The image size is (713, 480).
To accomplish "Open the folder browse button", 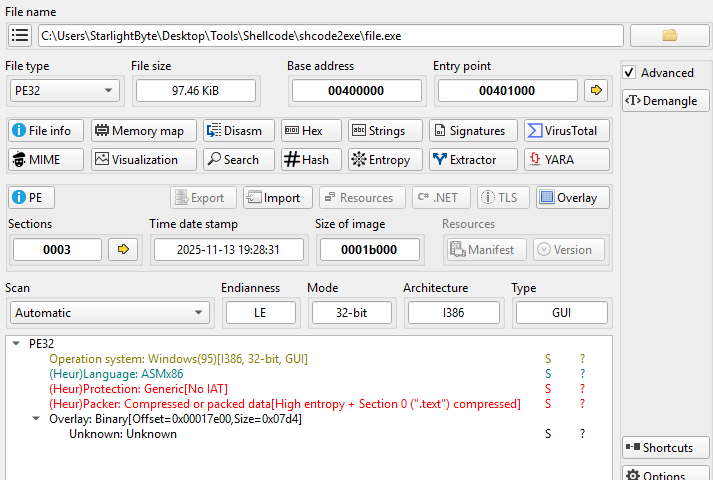I will (x=669, y=35).
